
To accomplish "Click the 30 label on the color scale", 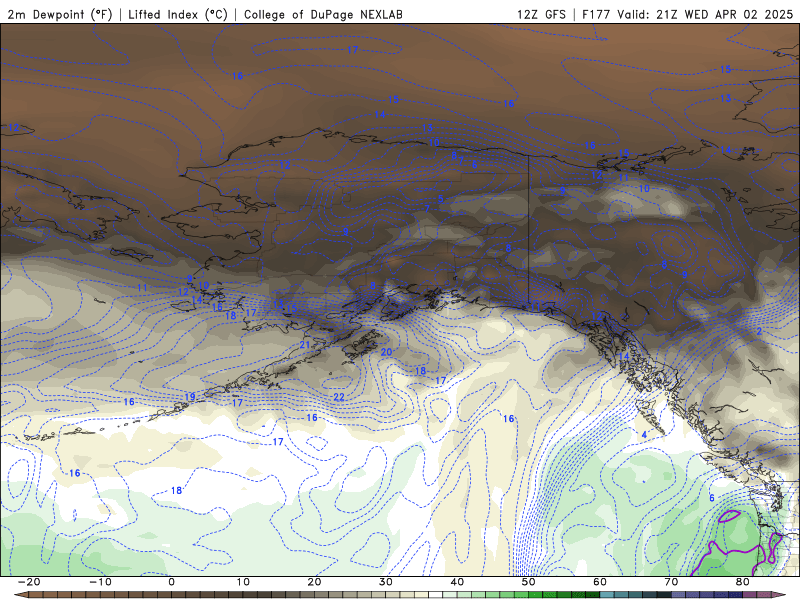I will pos(386,582).
